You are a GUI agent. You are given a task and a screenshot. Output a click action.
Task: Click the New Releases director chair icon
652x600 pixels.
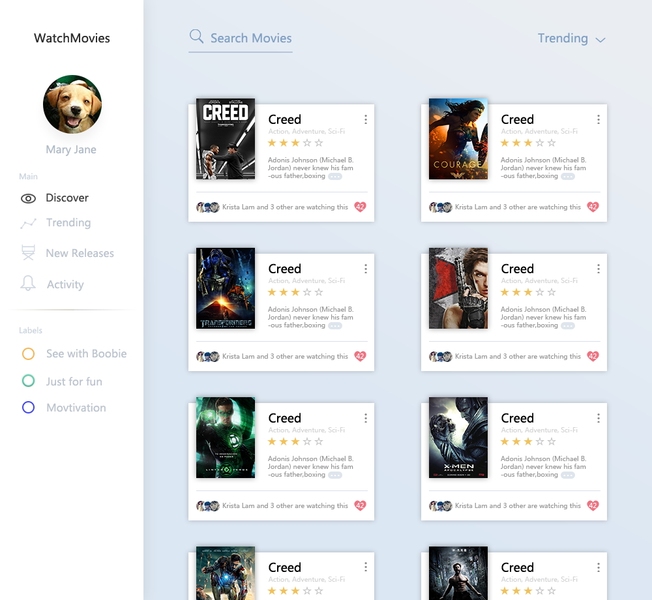click(28, 252)
